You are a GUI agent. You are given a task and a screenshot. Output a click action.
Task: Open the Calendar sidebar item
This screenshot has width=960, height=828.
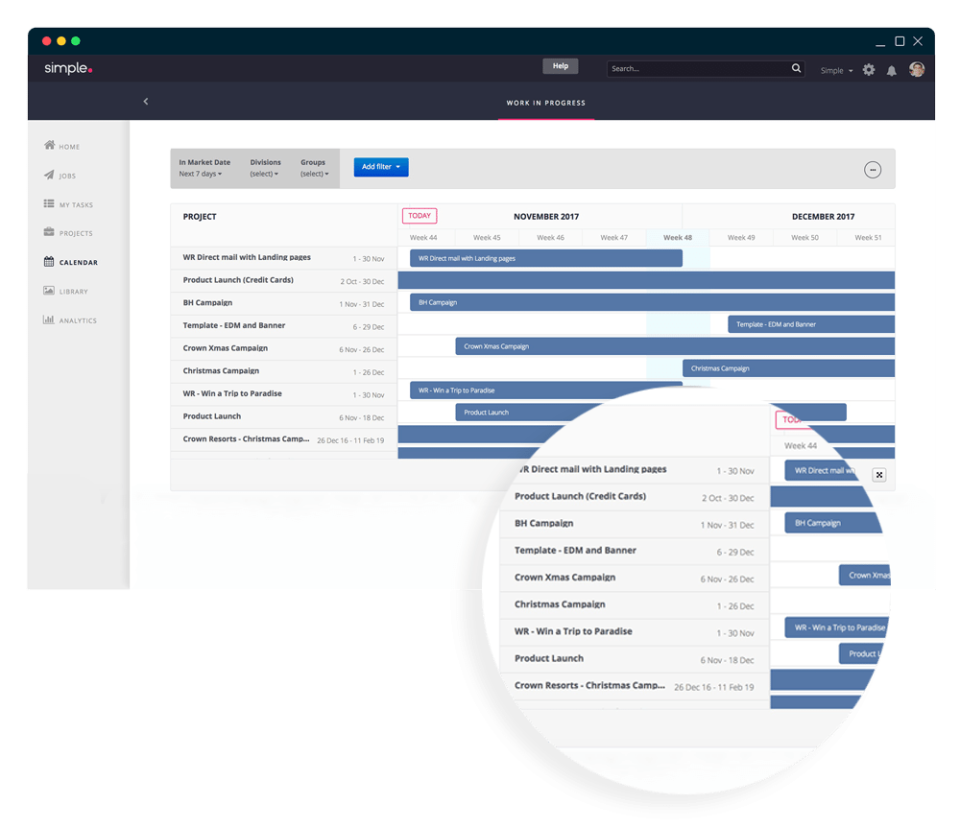coord(70,262)
